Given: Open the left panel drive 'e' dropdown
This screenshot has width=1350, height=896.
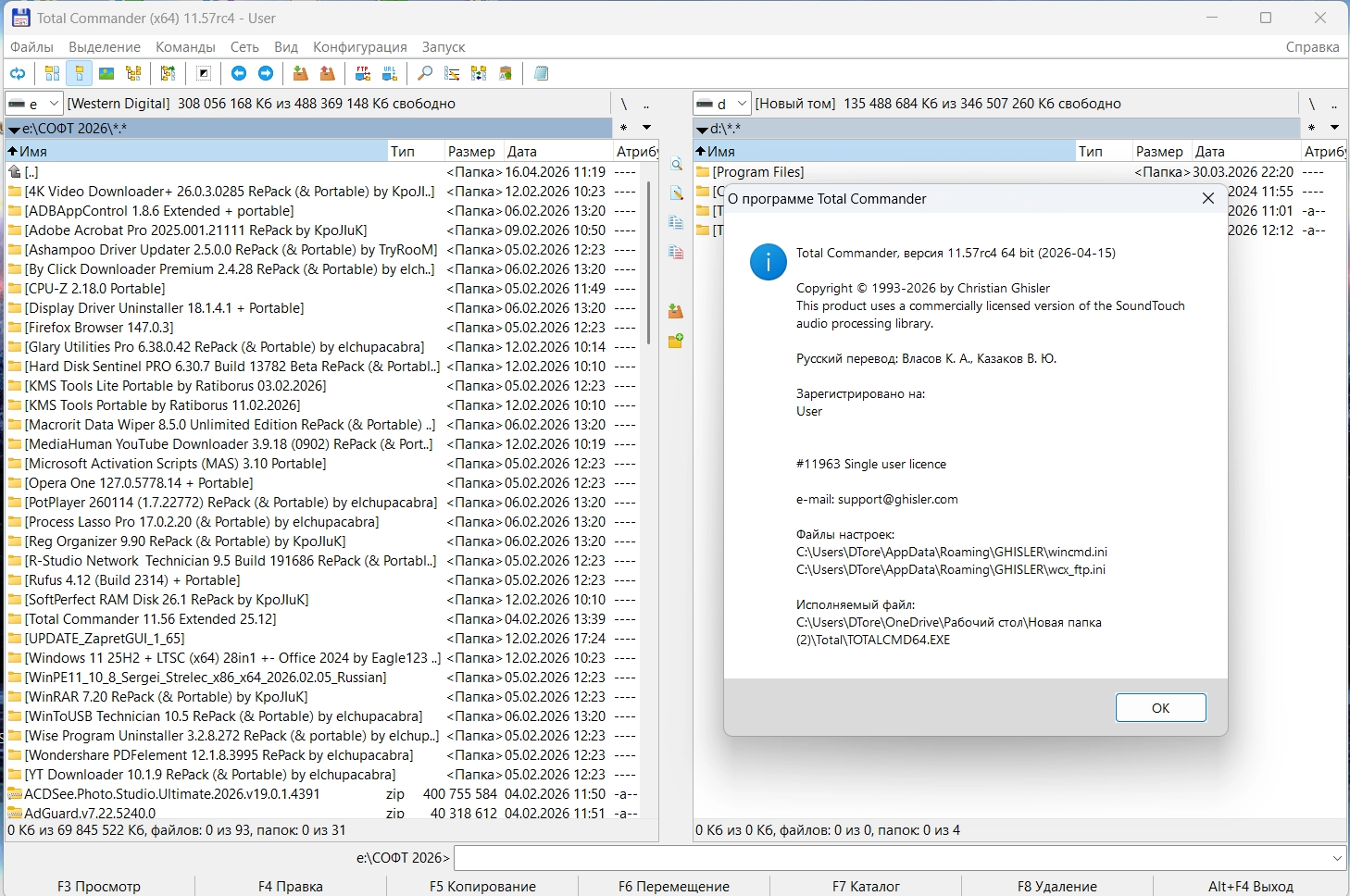Looking at the screenshot, I should point(54,104).
